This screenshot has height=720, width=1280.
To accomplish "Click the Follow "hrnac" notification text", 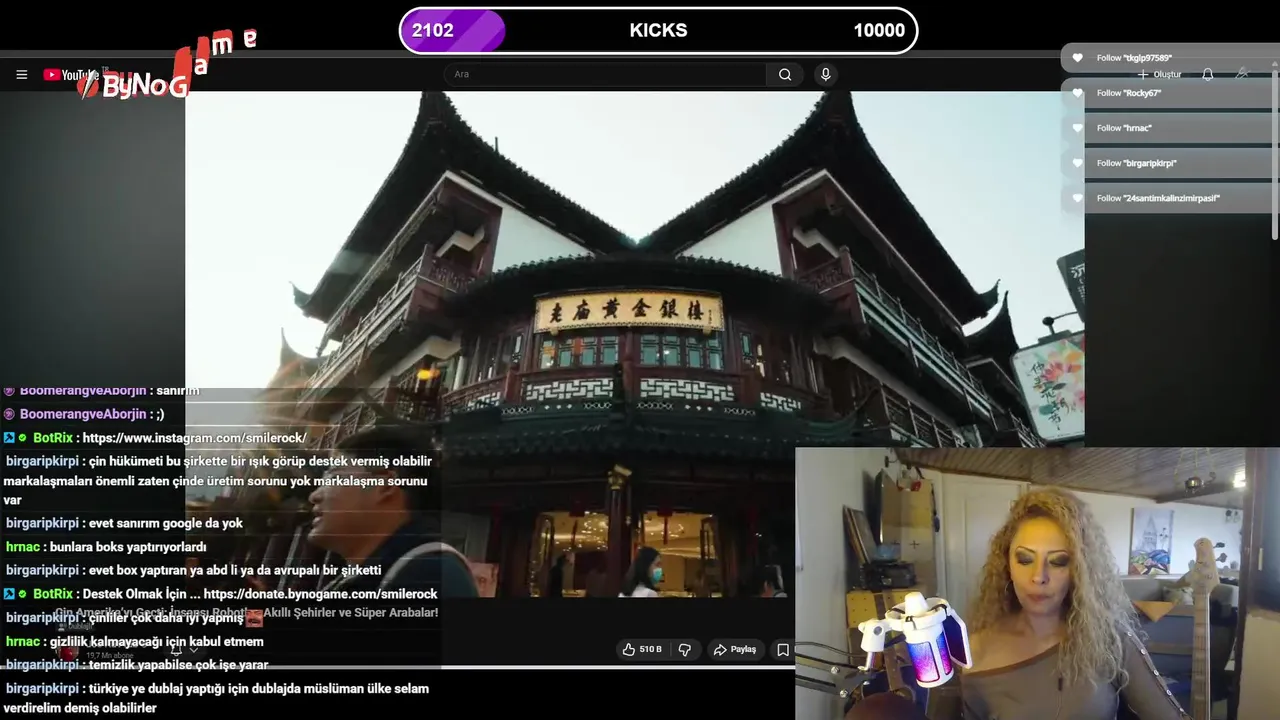I will 1124,128.
